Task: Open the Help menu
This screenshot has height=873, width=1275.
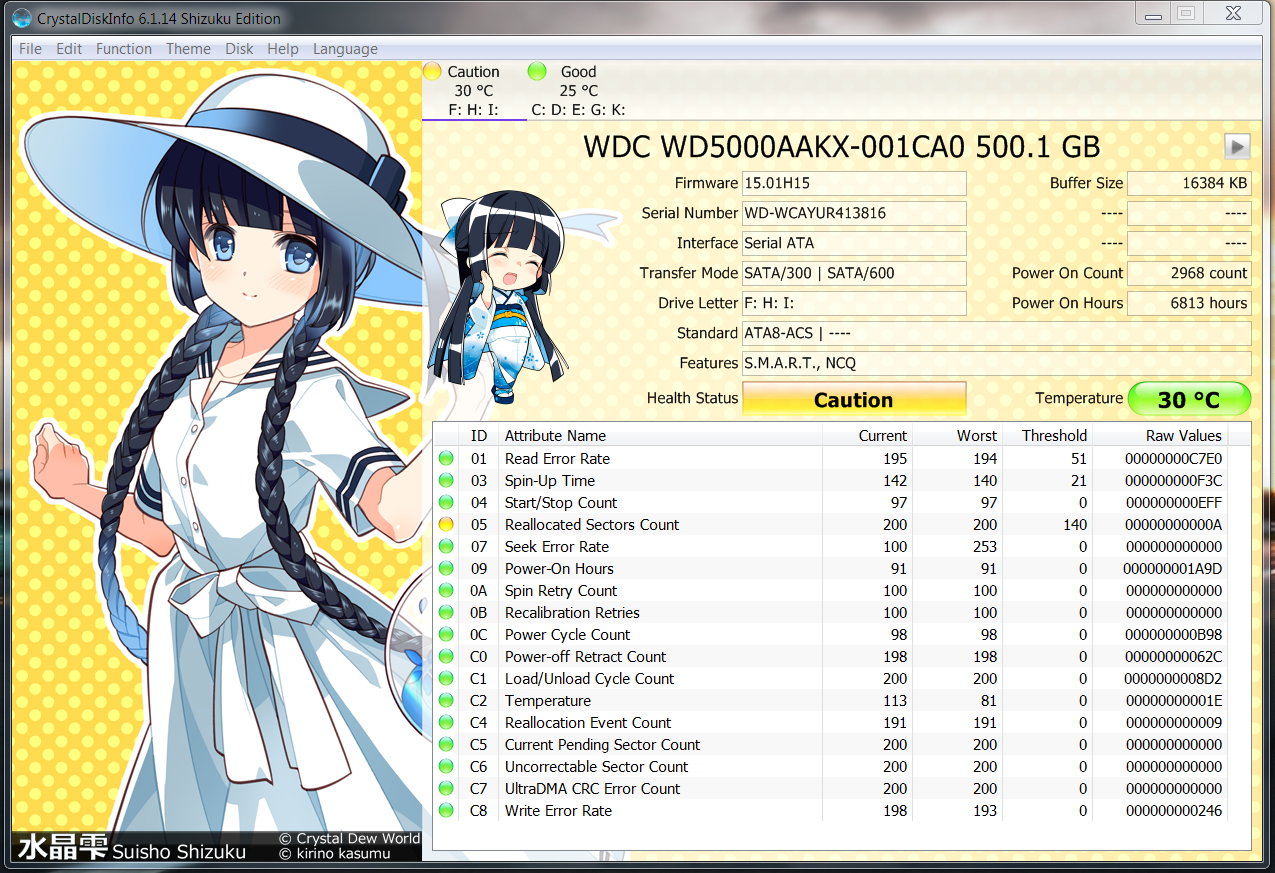Action: [283, 49]
